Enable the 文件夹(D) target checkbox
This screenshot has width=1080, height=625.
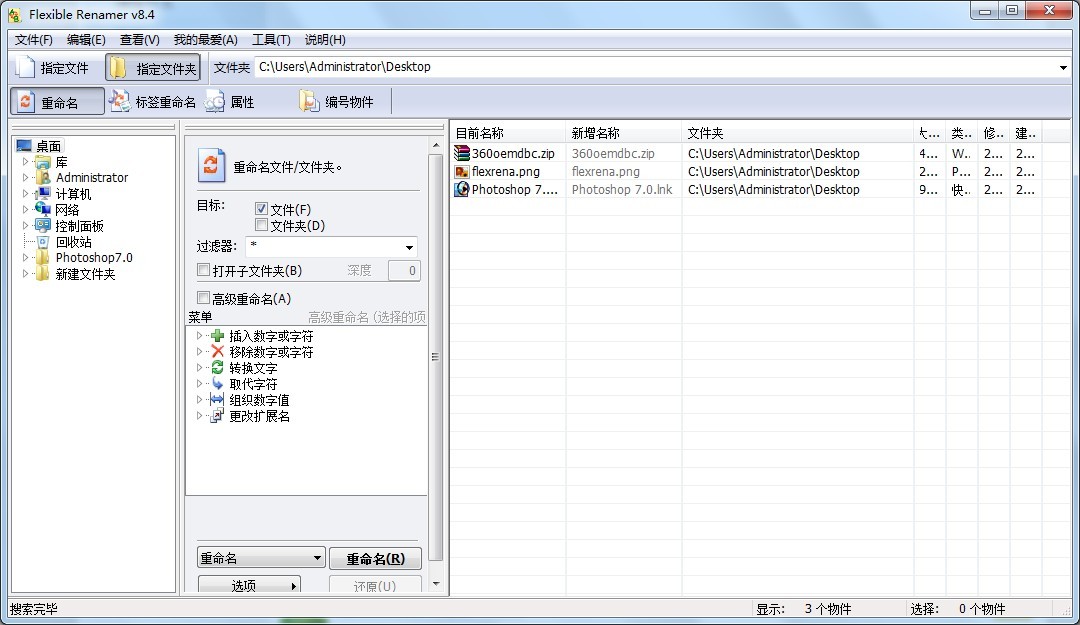(262, 225)
